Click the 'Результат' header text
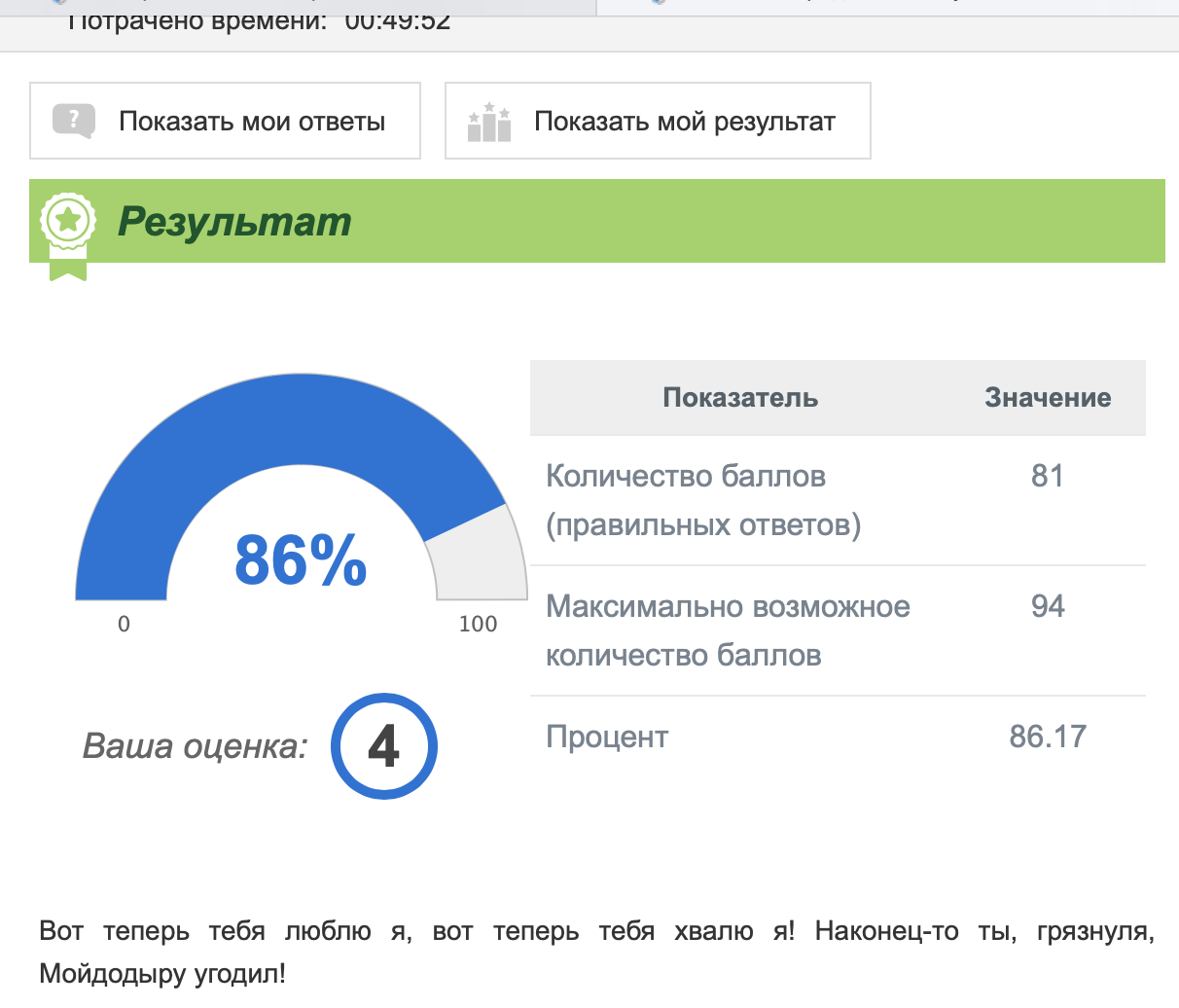This screenshot has width=1179, height=1008. pyautogui.click(x=234, y=222)
